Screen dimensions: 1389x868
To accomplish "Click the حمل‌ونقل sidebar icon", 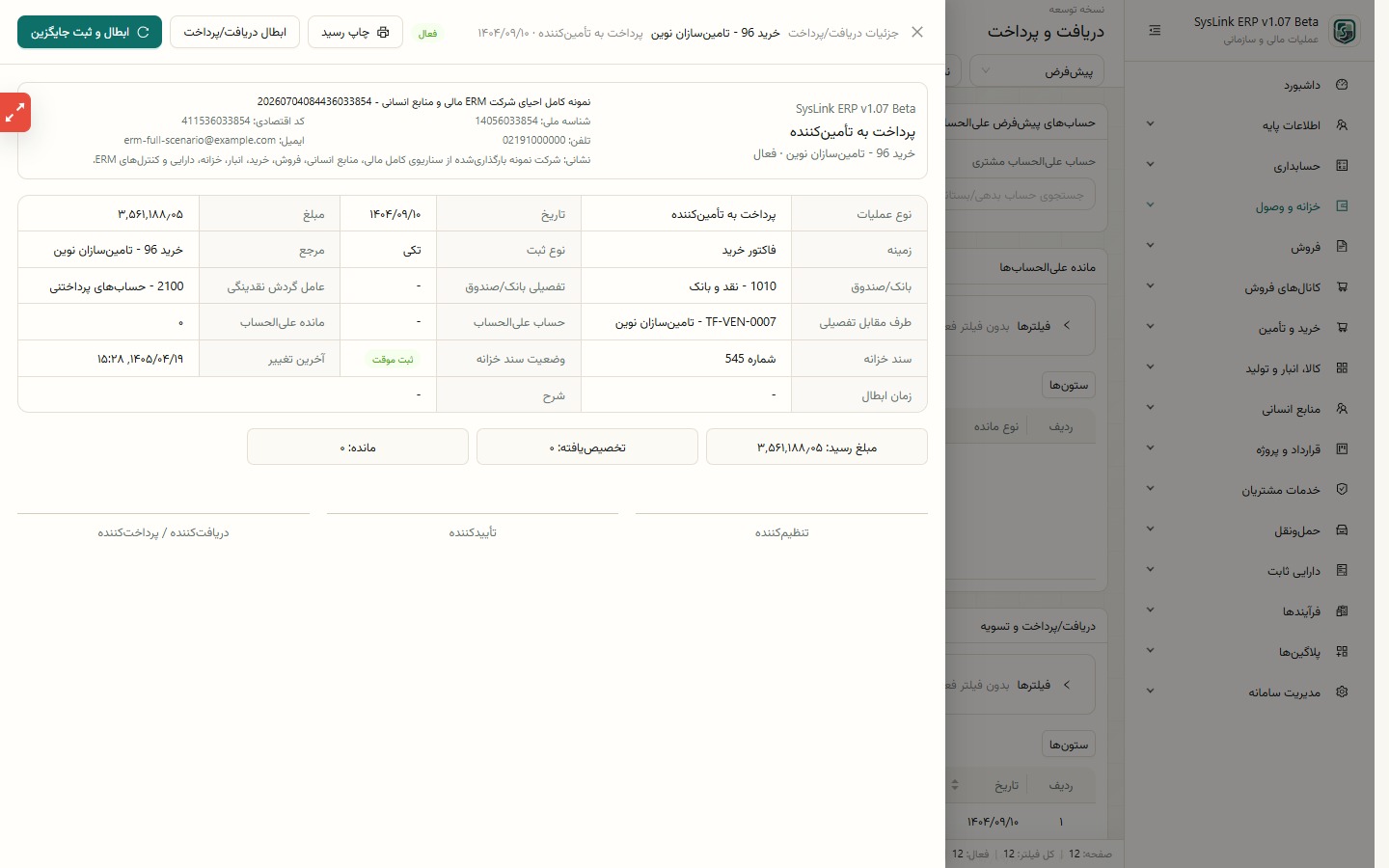I will [x=1342, y=530].
